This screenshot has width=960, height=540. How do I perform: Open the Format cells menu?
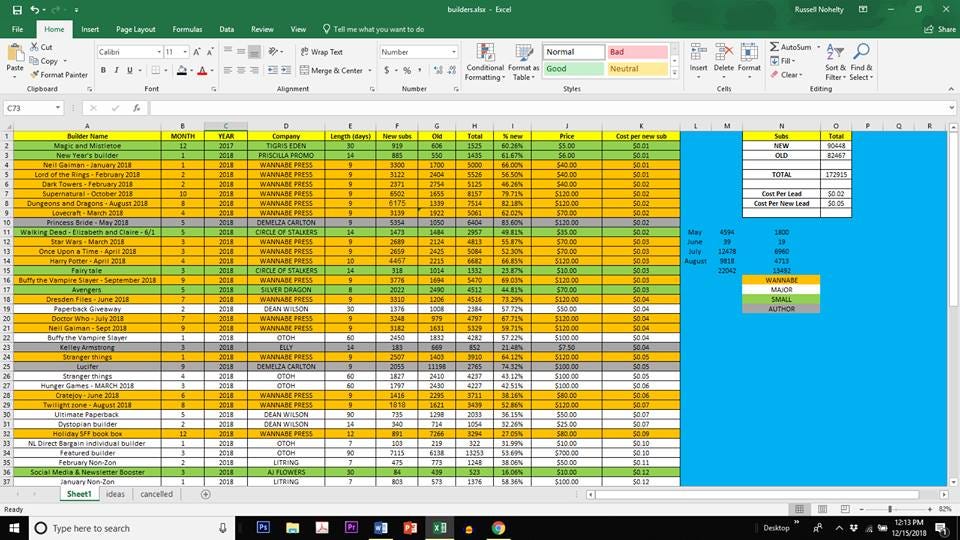pos(749,59)
